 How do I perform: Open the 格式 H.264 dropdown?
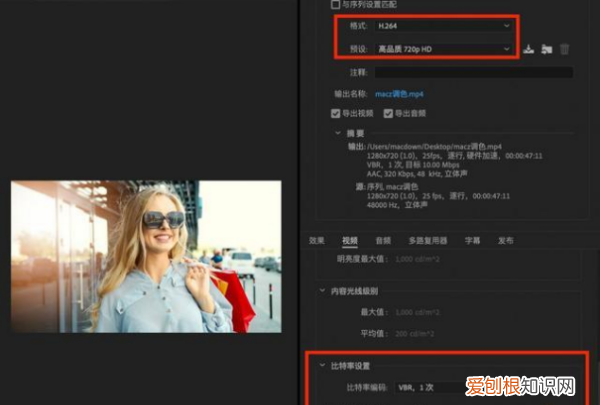point(443,26)
